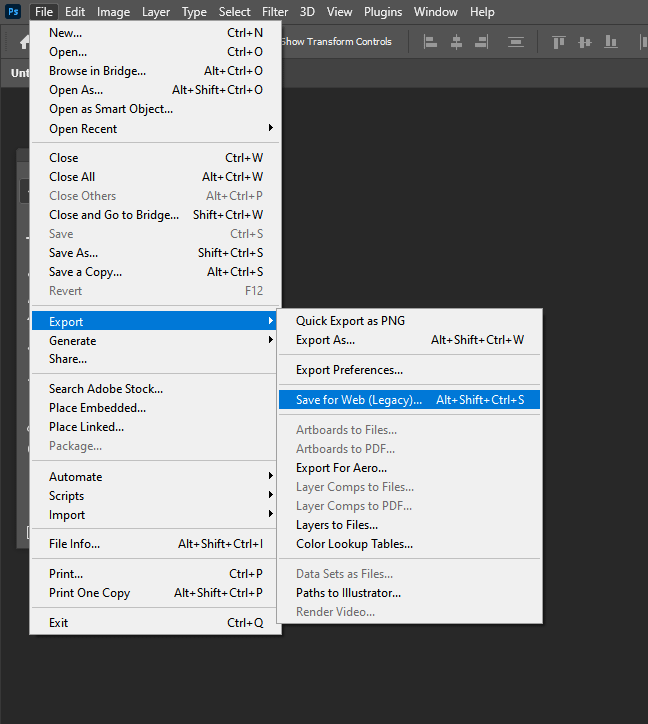
Task: Expand the Automate submenu
Action: 156,477
